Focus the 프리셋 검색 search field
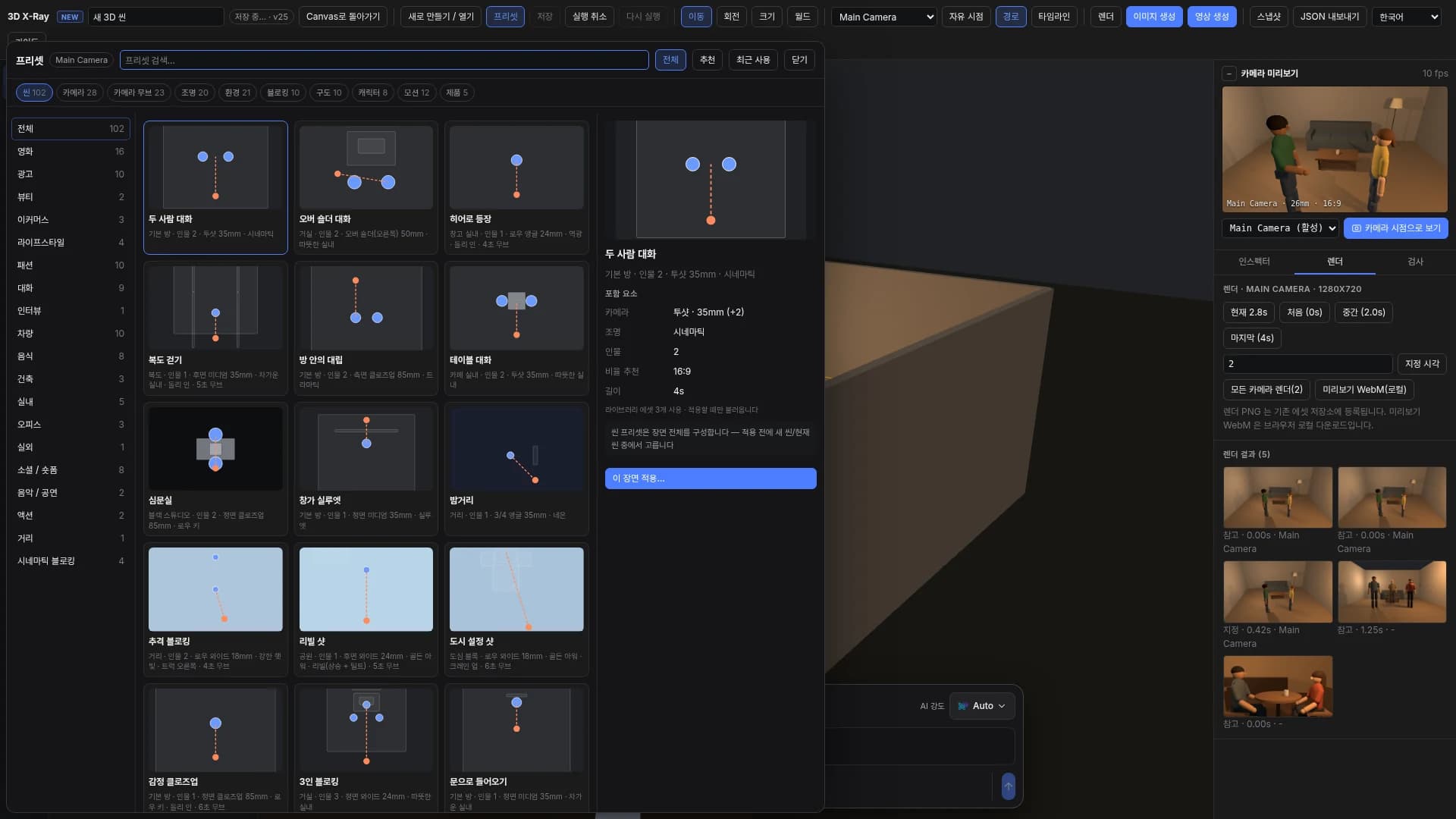The height and width of the screenshot is (819, 1456). pyautogui.click(x=384, y=60)
